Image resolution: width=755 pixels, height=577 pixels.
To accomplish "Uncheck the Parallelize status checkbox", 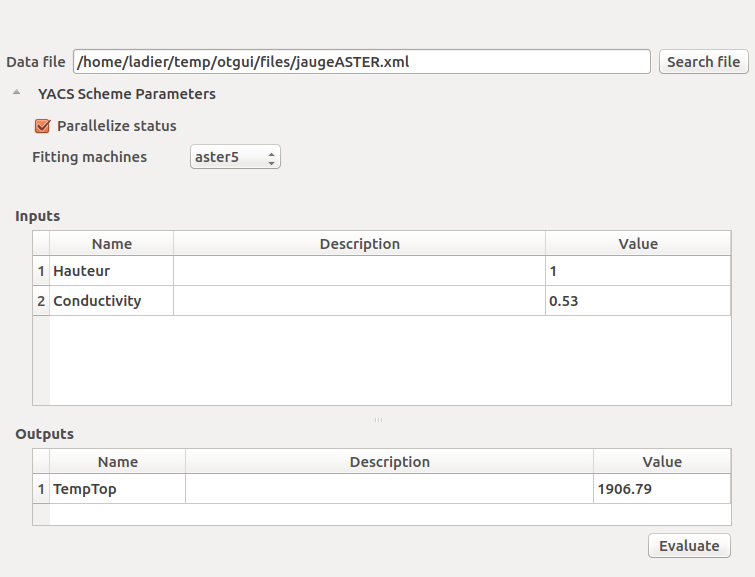I will pyautogui.click(x=42, y=126).
